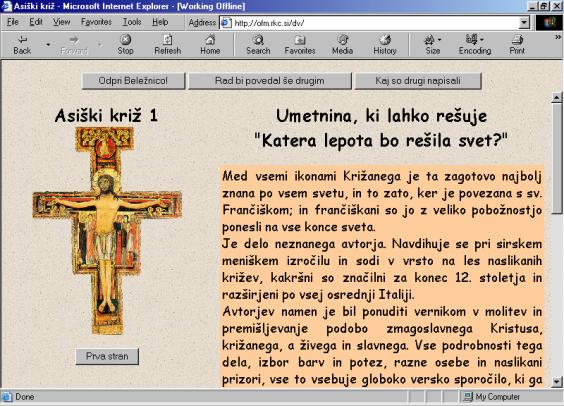Viewport: 564px width, 406px height.
Task: Go to Home page icon
Action: pos(210,45)
